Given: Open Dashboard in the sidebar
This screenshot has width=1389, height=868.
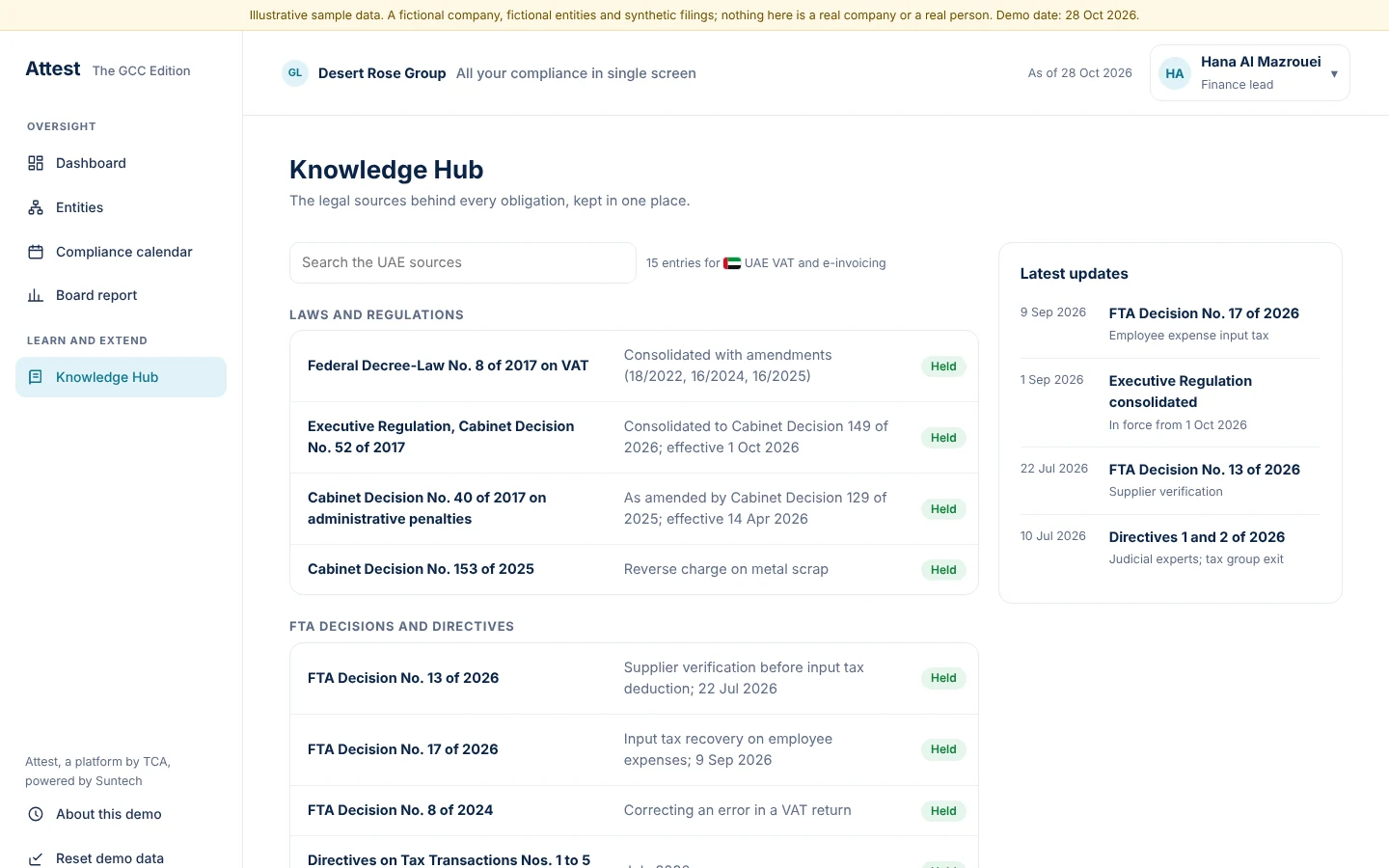Looking at the screenshot, I should tap(121, 163).
